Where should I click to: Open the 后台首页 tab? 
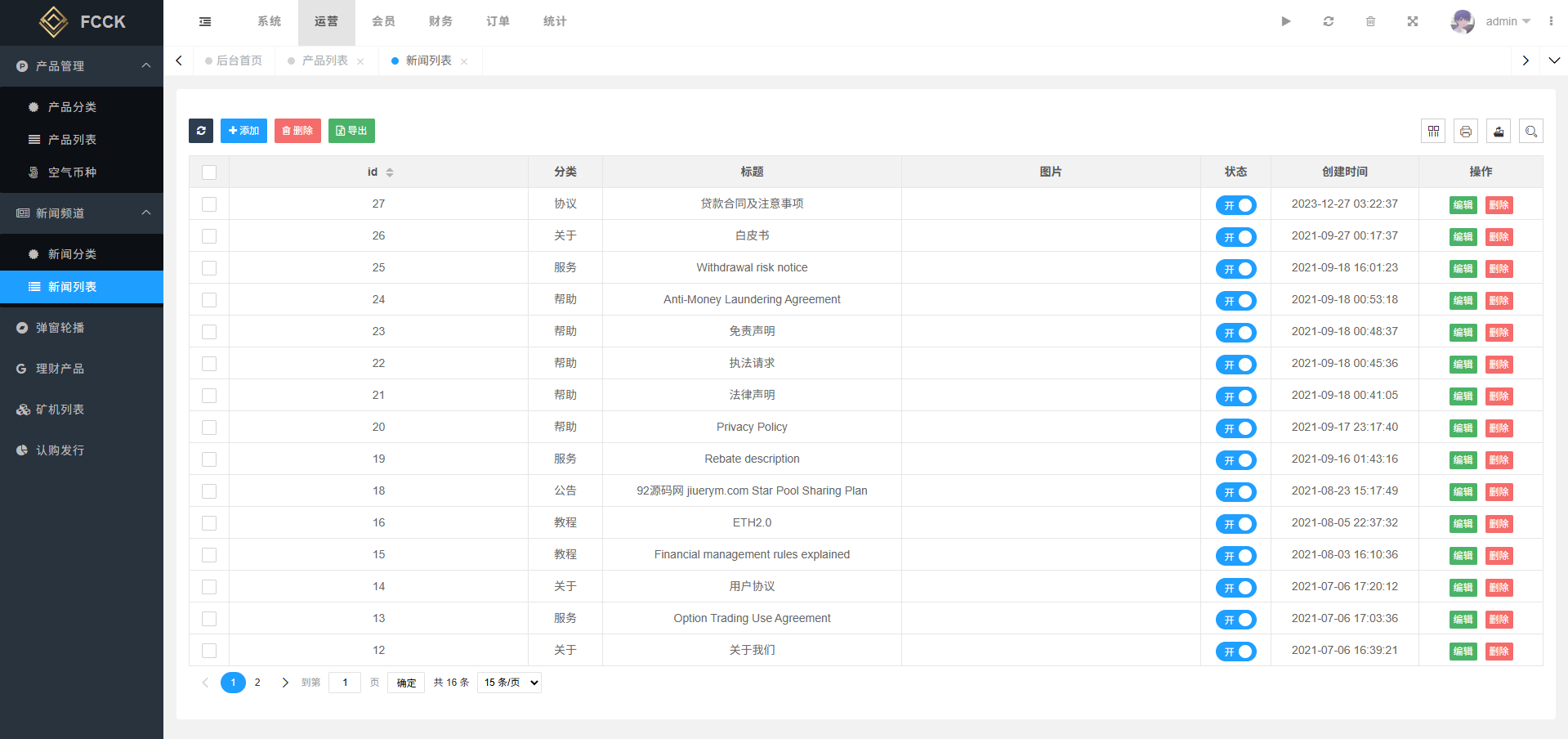234,60
